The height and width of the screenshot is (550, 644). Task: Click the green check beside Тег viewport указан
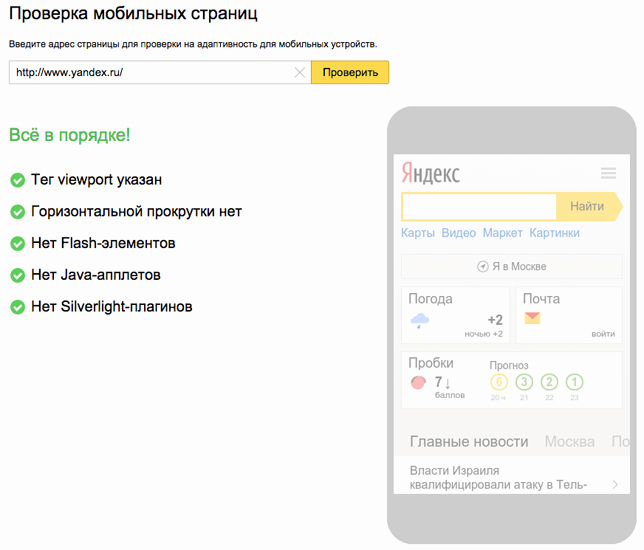click(18, 180)
